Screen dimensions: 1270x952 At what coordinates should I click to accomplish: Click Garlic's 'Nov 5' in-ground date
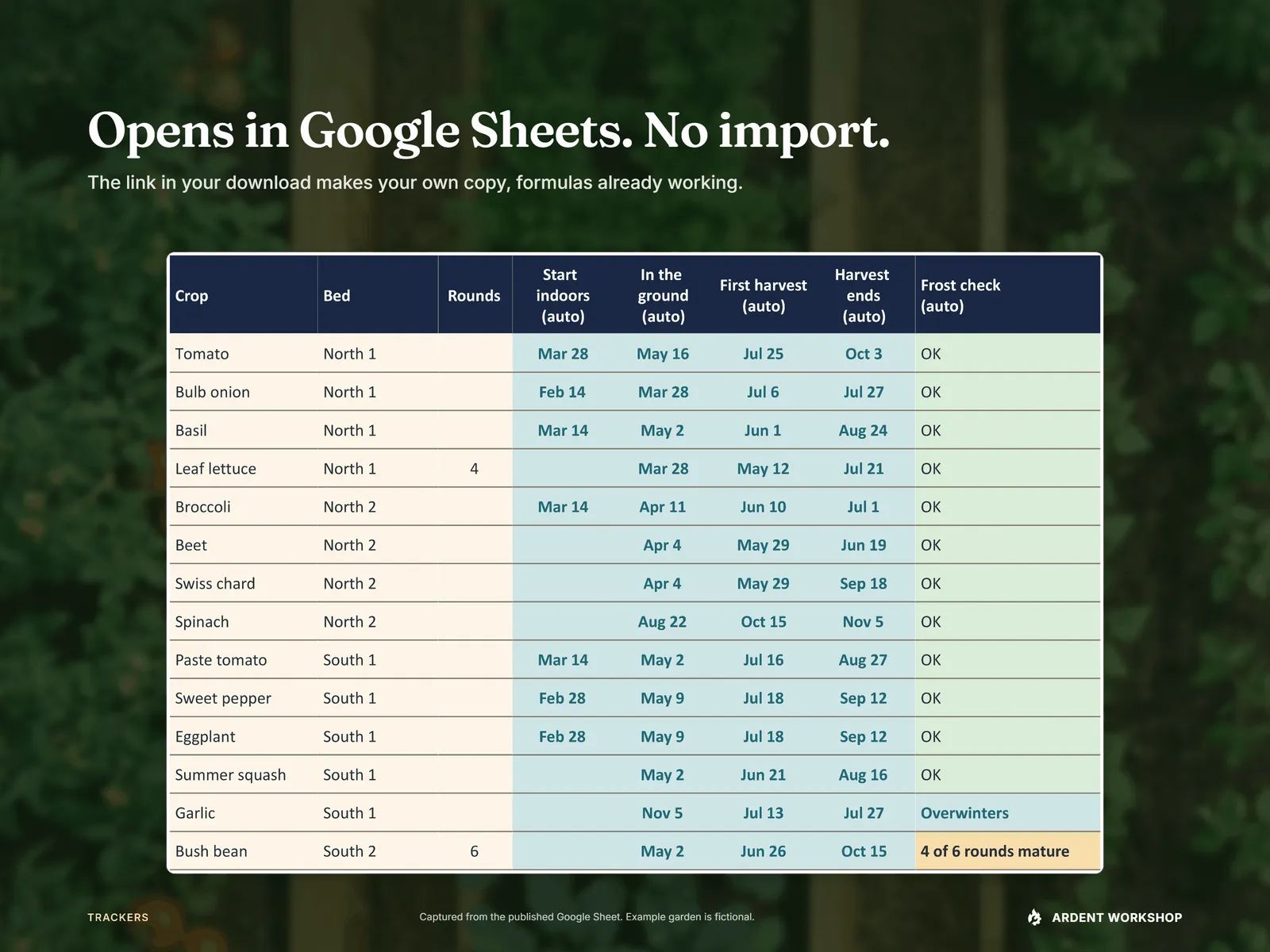662,813
